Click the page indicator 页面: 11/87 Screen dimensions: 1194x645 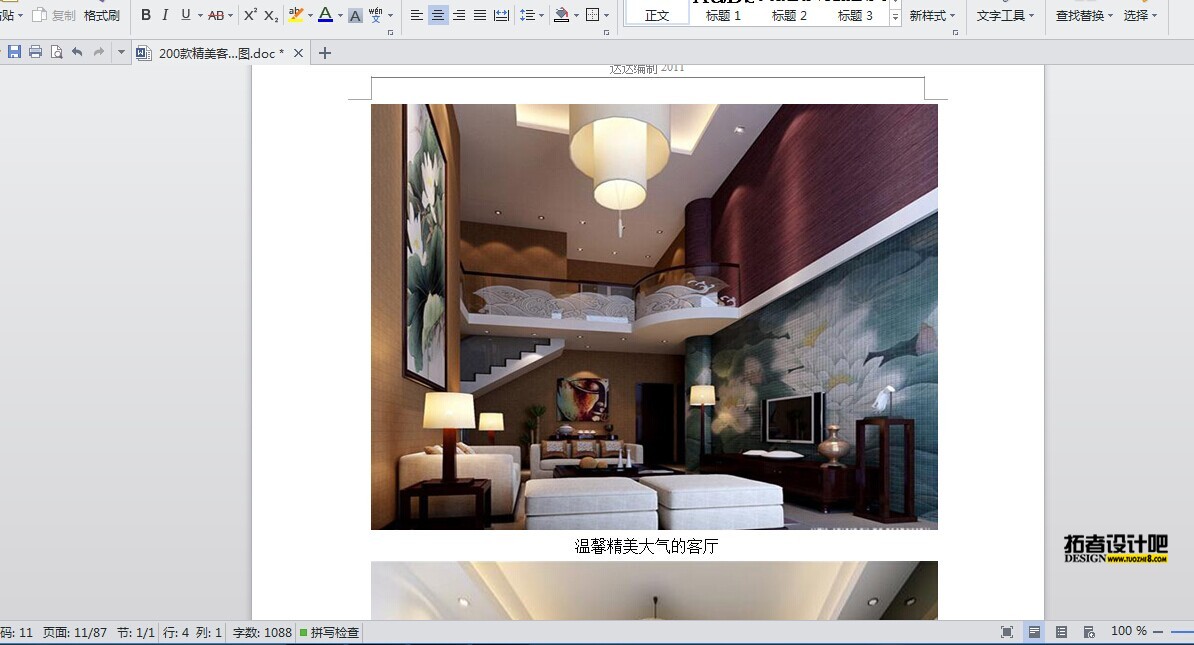pos(75,633)
